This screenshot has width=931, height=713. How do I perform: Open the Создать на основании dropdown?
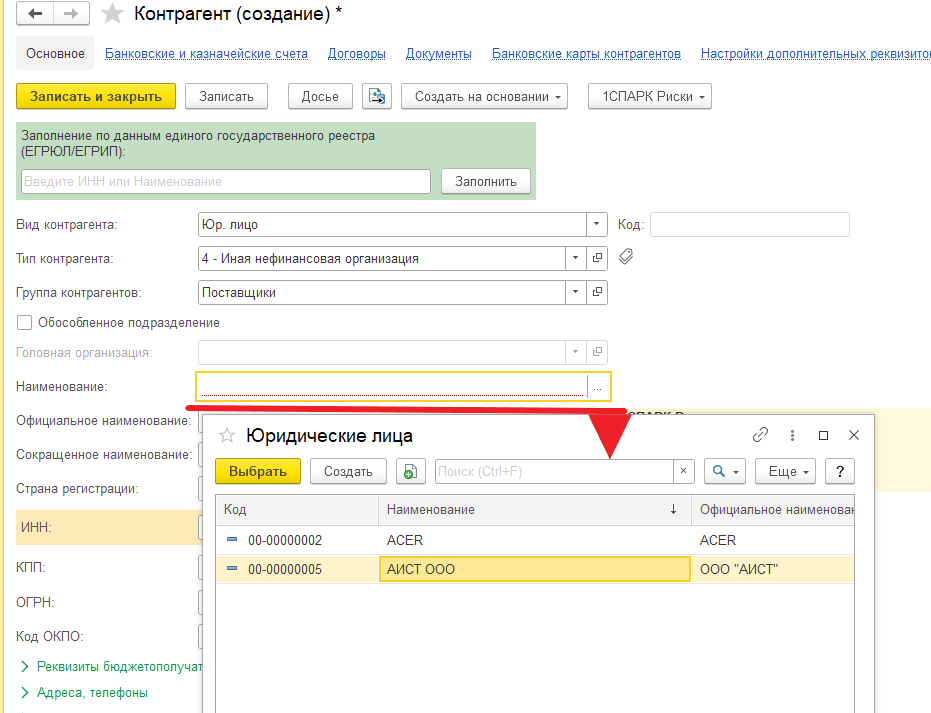pos(484,96)
